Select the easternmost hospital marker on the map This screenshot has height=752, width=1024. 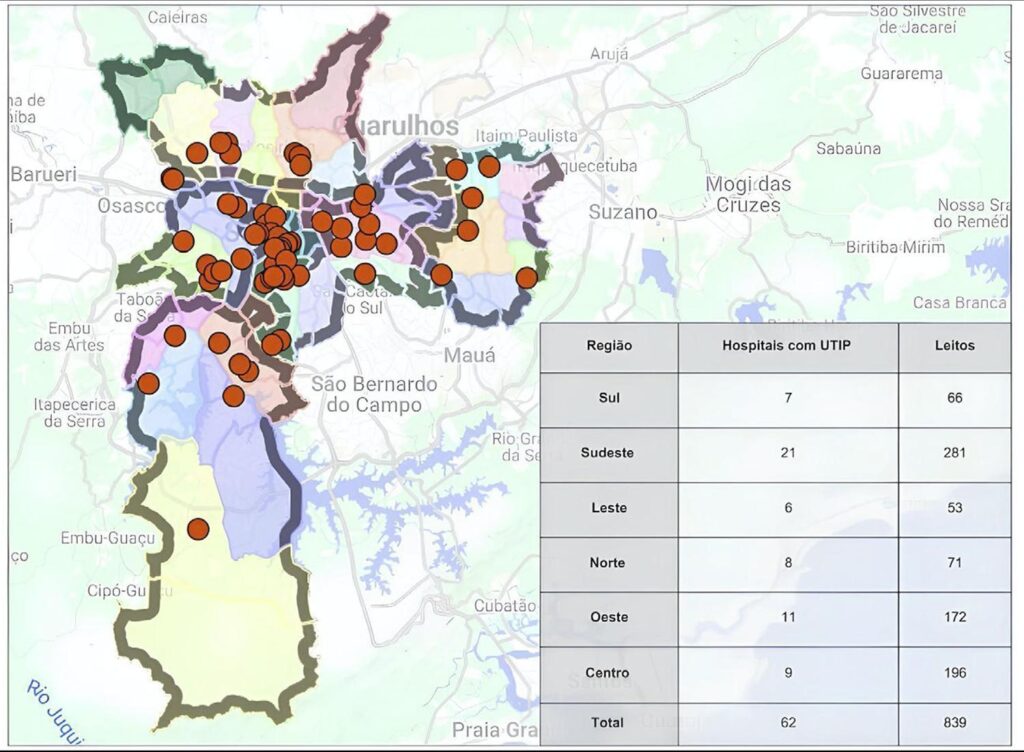point(526,277)
